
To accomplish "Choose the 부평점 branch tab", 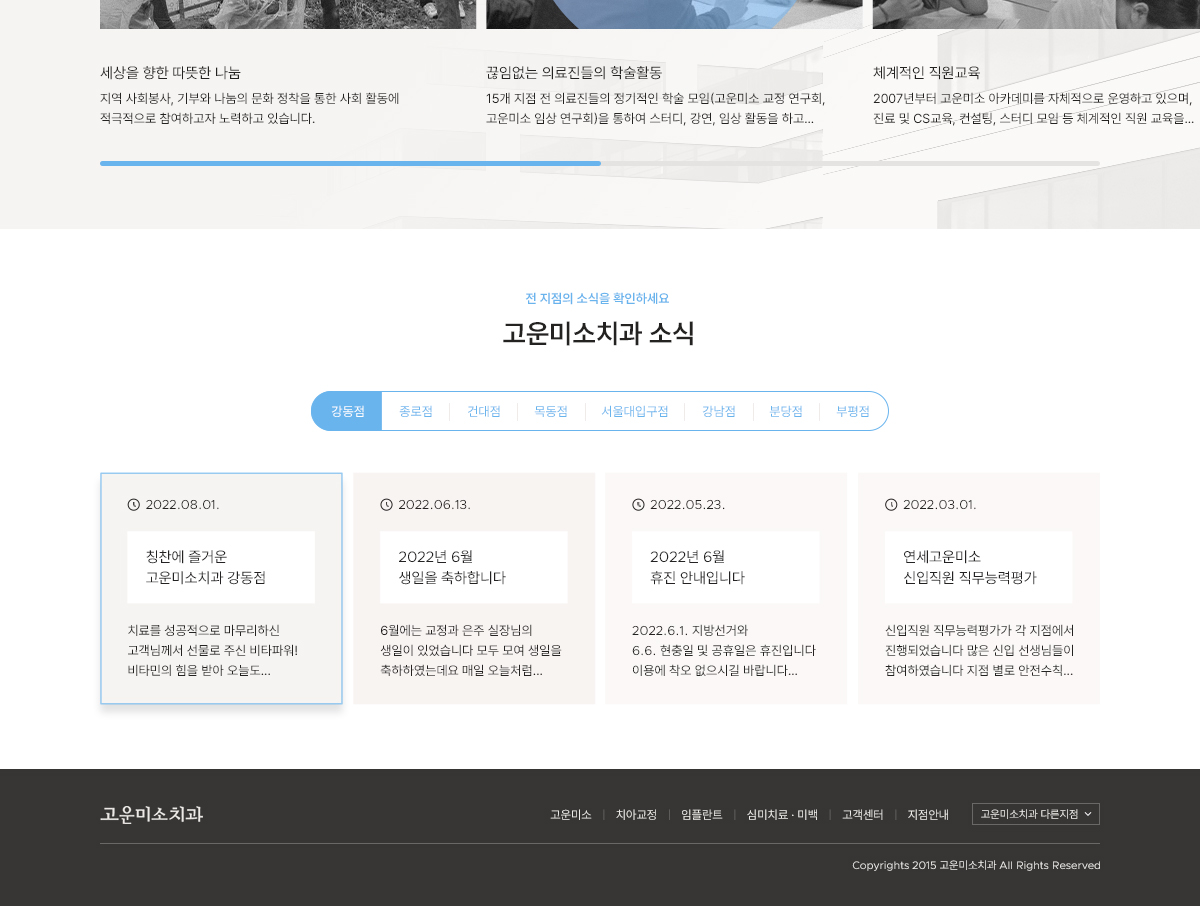I will 852,411.
